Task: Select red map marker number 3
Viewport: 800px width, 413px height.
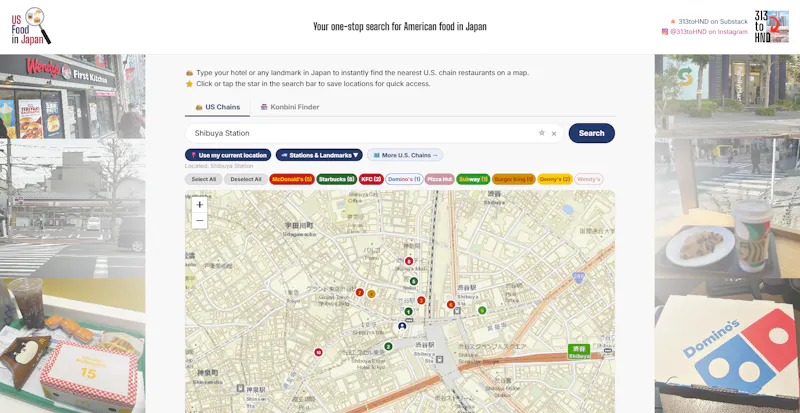Action: coord(421,300)
